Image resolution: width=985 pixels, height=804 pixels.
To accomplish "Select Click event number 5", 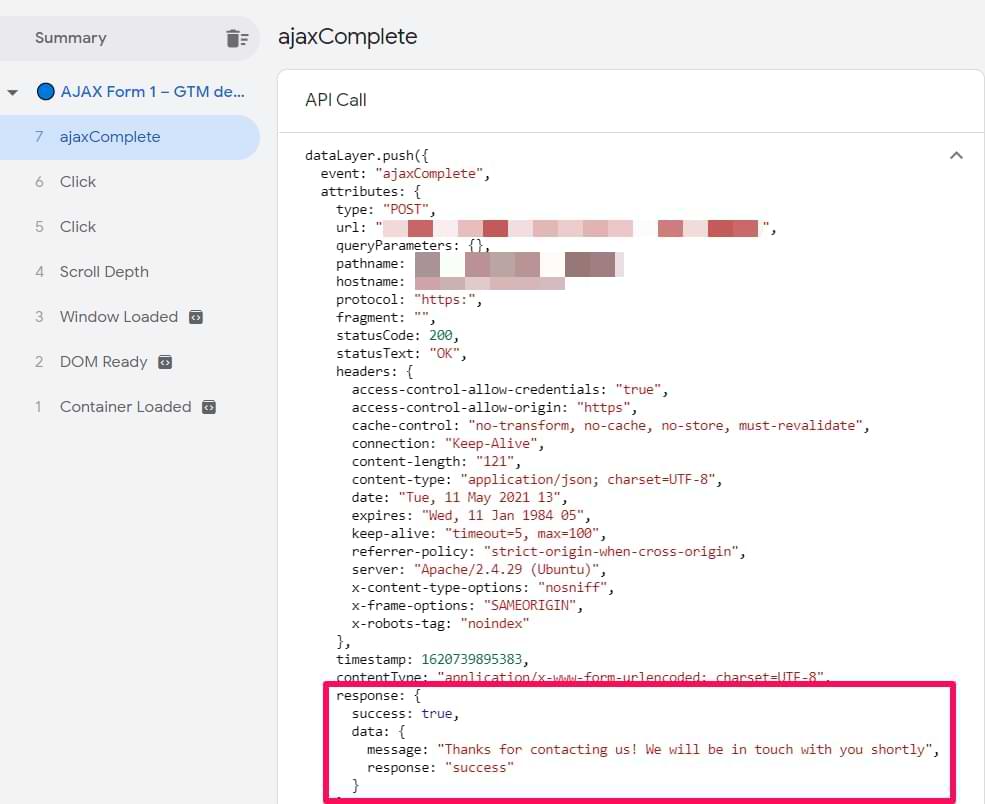I will click(78, 227).
